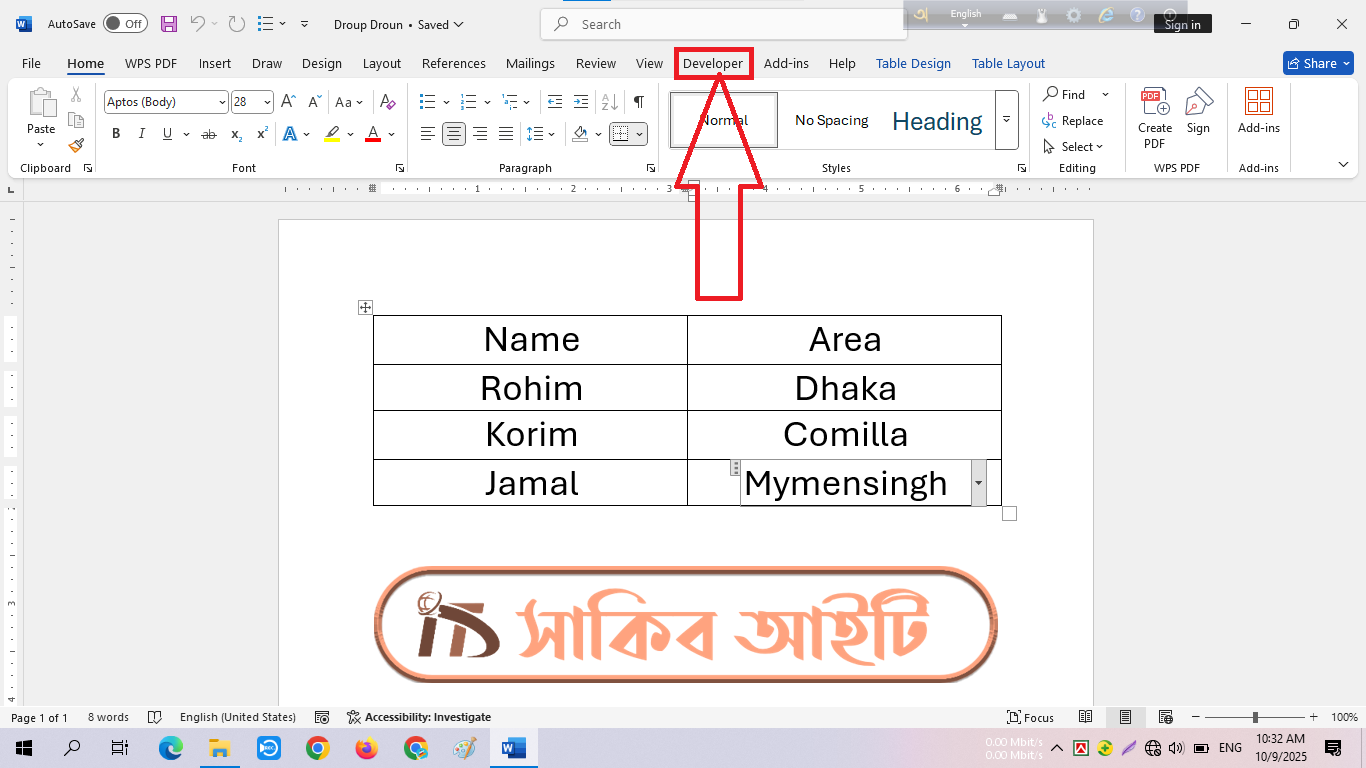Expand the Mymensingh dropdown list arrow
Screen dimensions: 1366x768
click(978, 483)
